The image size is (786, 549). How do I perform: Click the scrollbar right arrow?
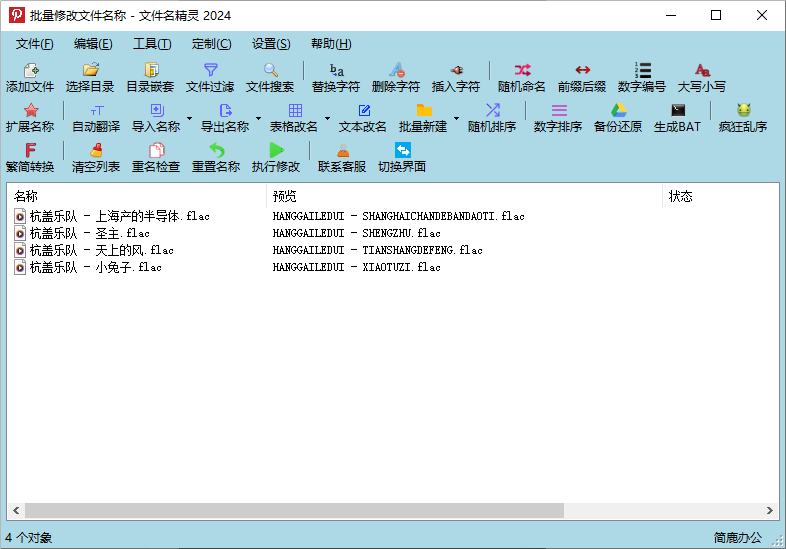click(769, 510)
